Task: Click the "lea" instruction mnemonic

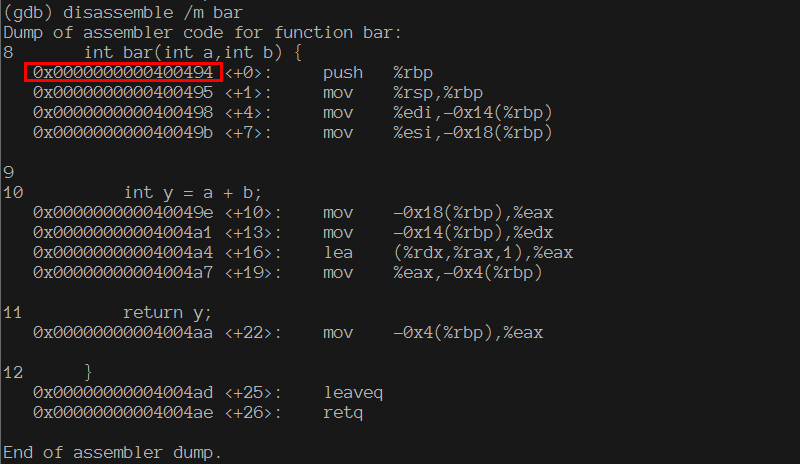Action: tap(338, 252)
